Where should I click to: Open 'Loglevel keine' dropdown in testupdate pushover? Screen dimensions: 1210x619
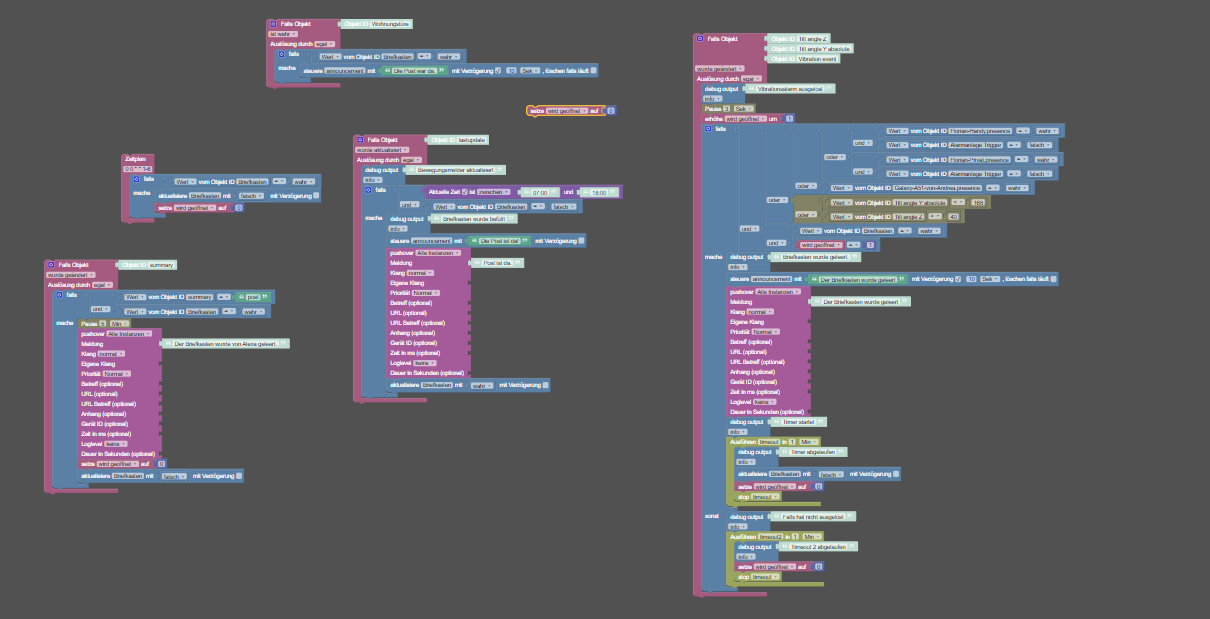[x=425, y=362]
